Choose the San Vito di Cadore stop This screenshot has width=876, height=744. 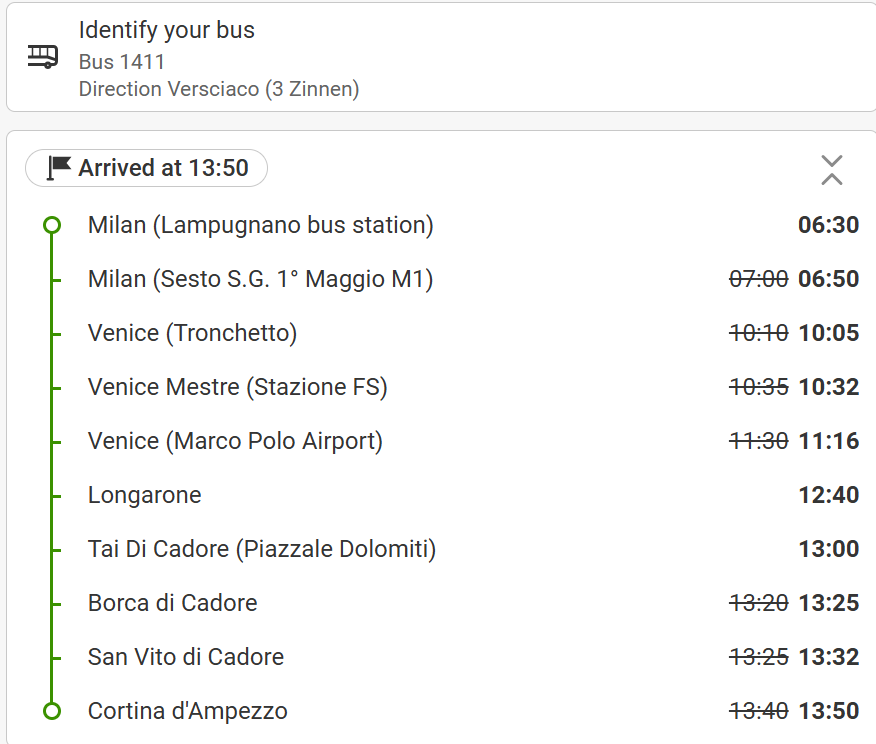(x=186, y=657)
